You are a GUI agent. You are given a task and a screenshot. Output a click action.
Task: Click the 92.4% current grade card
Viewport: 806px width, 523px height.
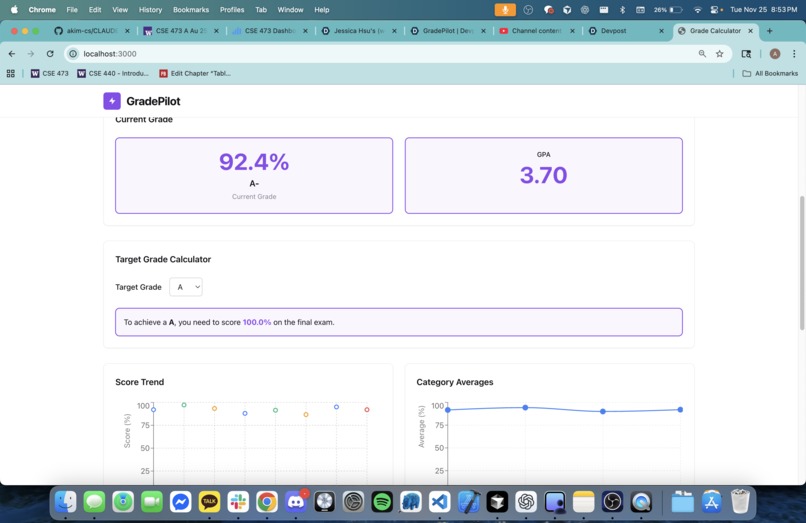(254, 175)
